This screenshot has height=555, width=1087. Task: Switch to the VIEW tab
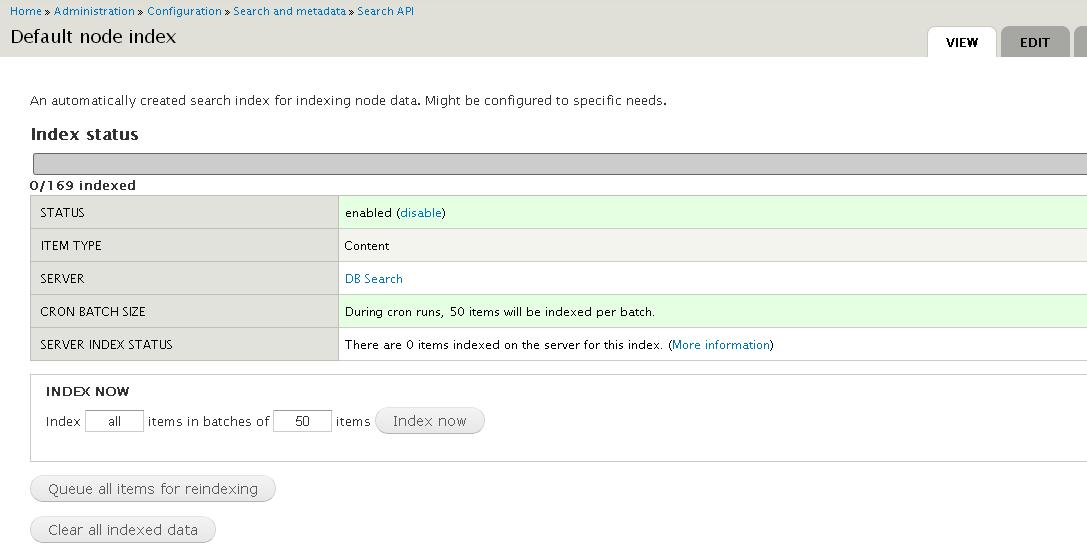click(962, 42)
